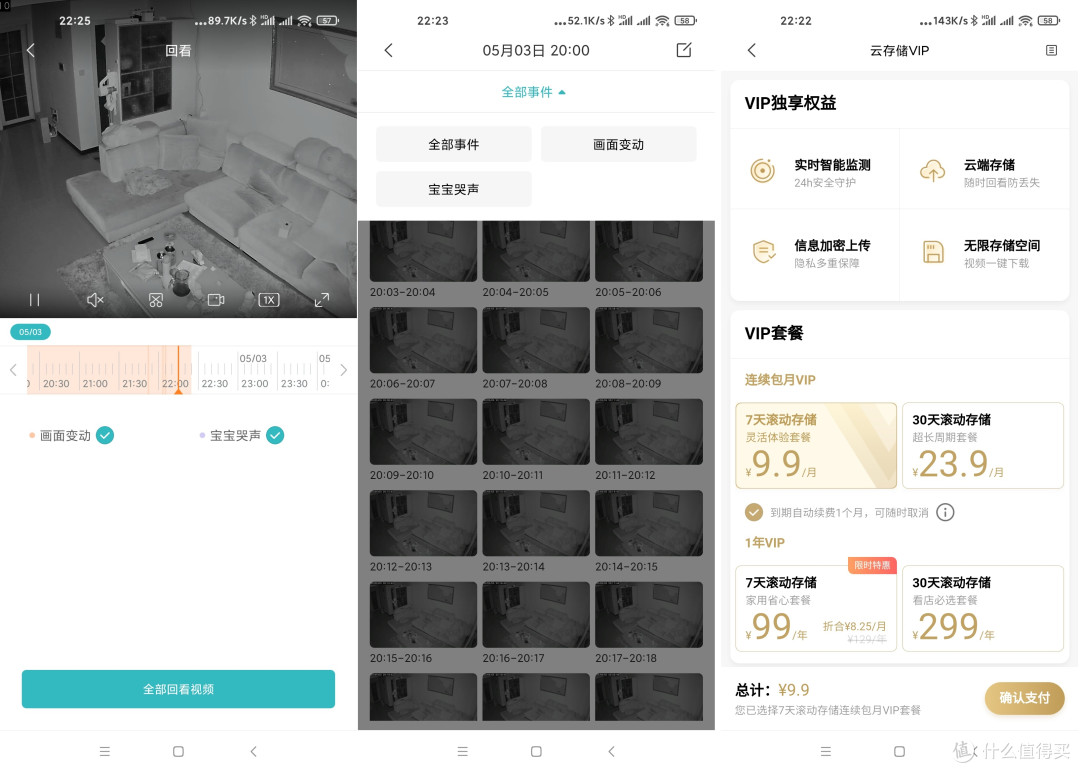Image resolution: width=1080 pixels, height=773 pixels.
Task: Click the 连续包月VIP section label
Action: pos(780,380)
